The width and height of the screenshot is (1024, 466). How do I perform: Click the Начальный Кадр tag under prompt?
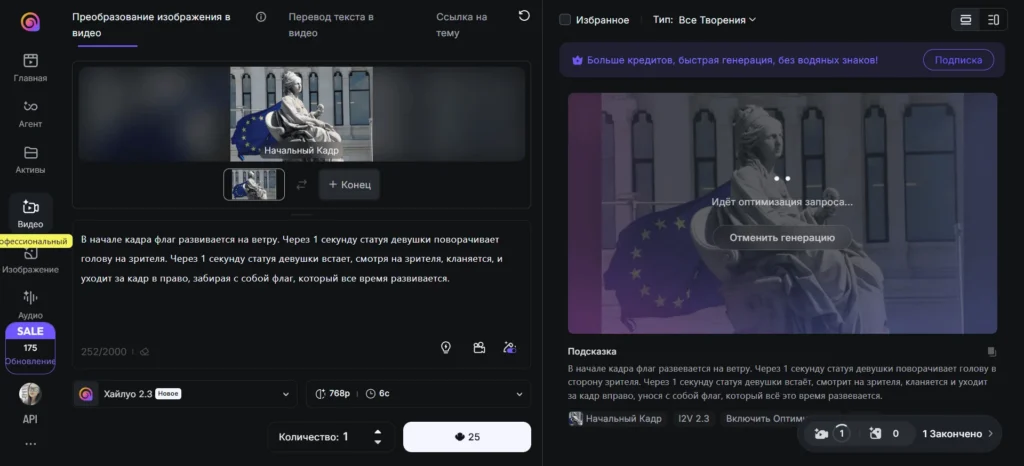click(615, 418)
